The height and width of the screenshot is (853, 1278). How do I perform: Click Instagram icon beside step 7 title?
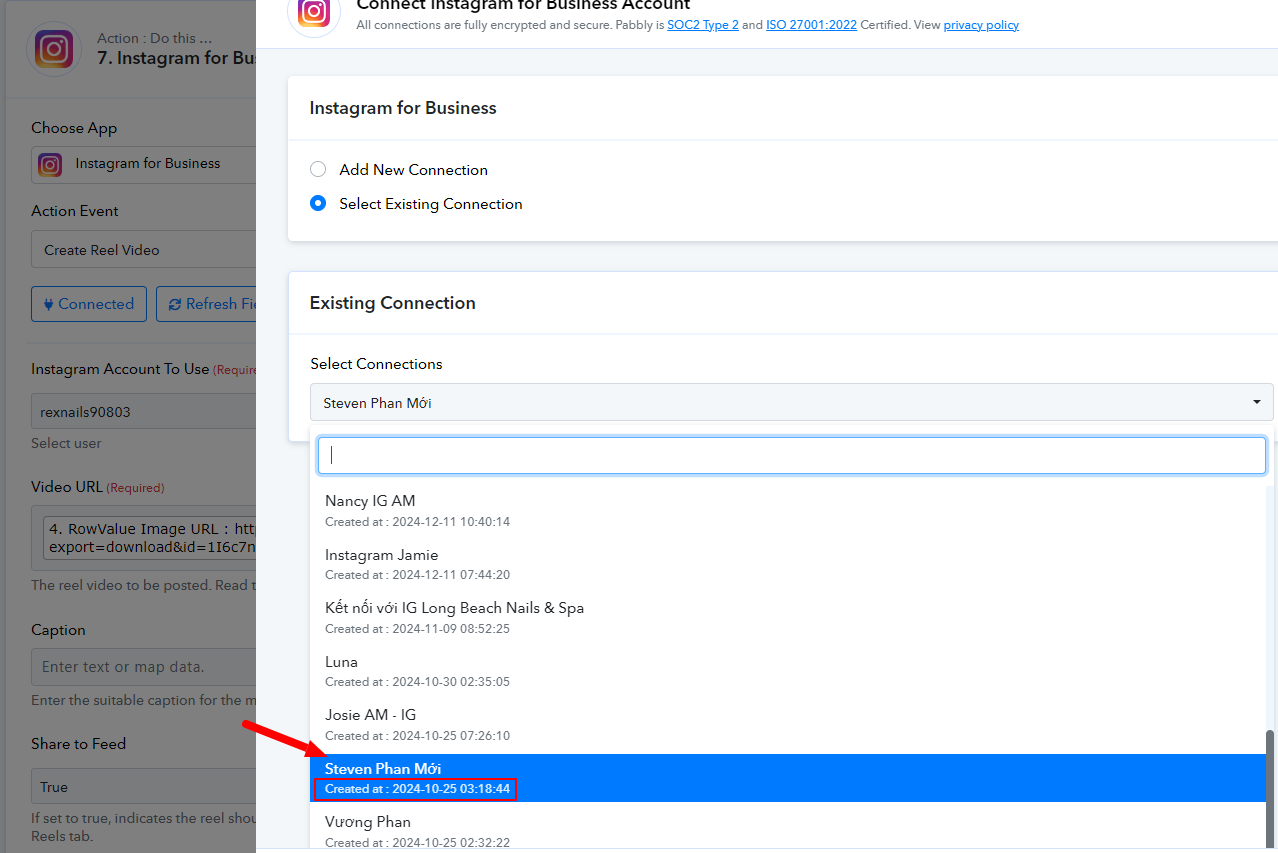(54, 49)
